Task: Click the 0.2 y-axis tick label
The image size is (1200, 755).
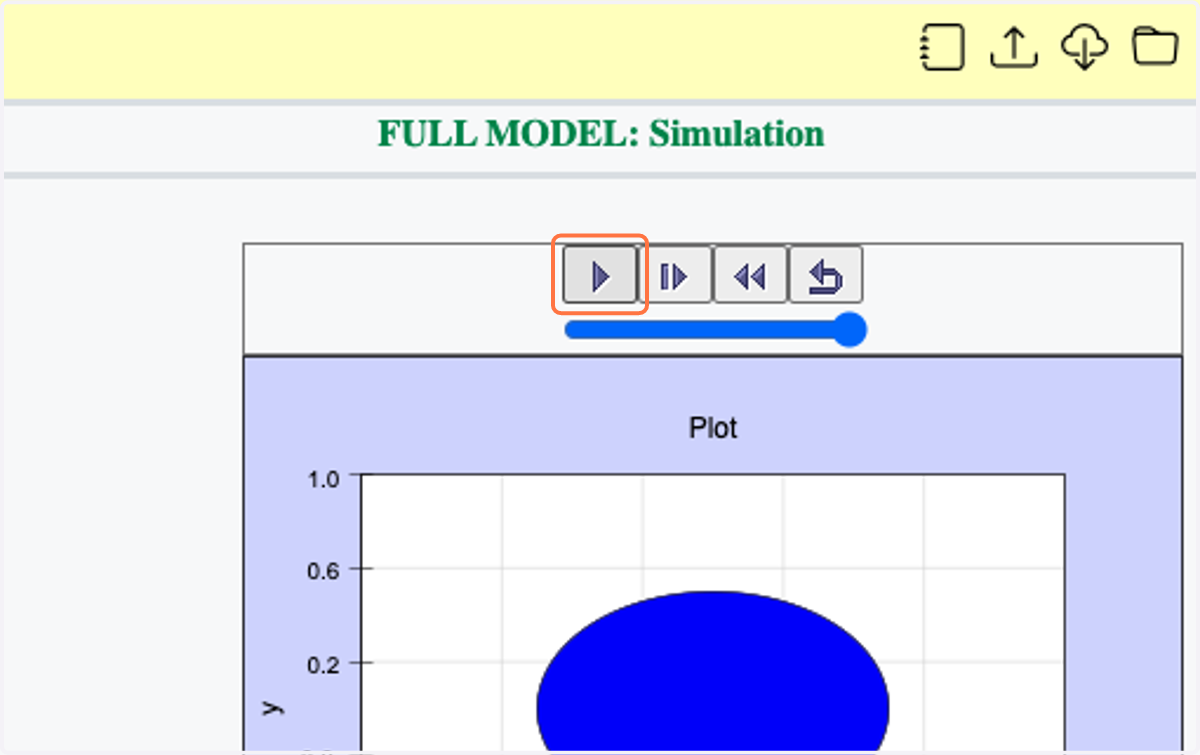Action: [324, 664]
